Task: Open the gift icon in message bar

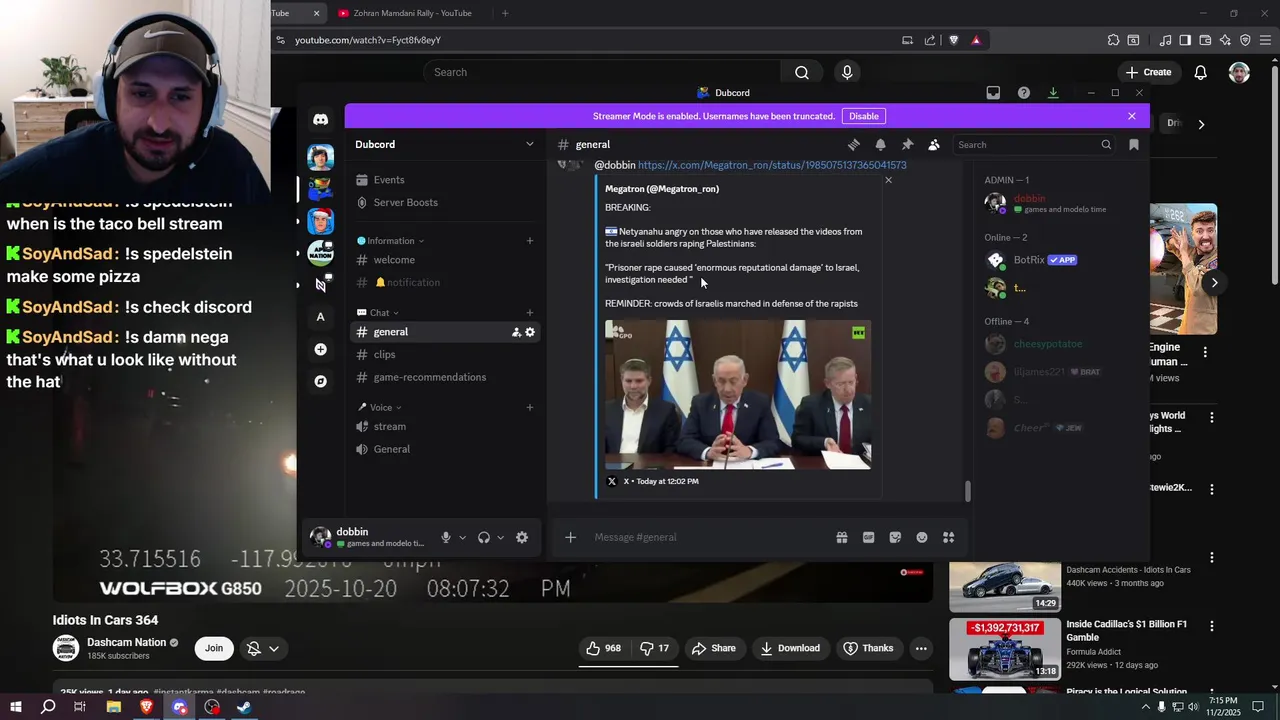Action: [x=842, y=537]
